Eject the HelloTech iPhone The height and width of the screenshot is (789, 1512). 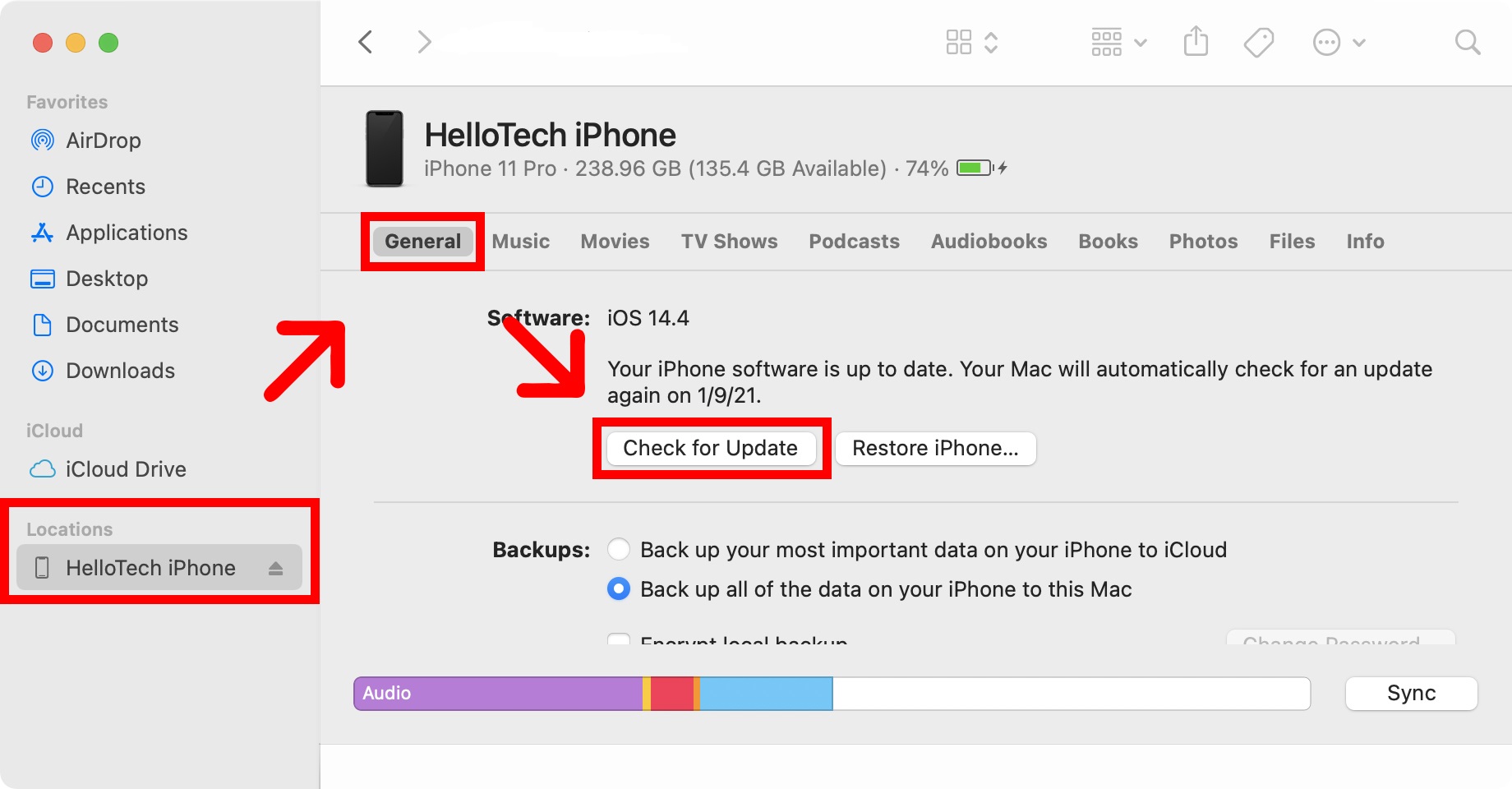pyautogui.click(x=275, y=568)
